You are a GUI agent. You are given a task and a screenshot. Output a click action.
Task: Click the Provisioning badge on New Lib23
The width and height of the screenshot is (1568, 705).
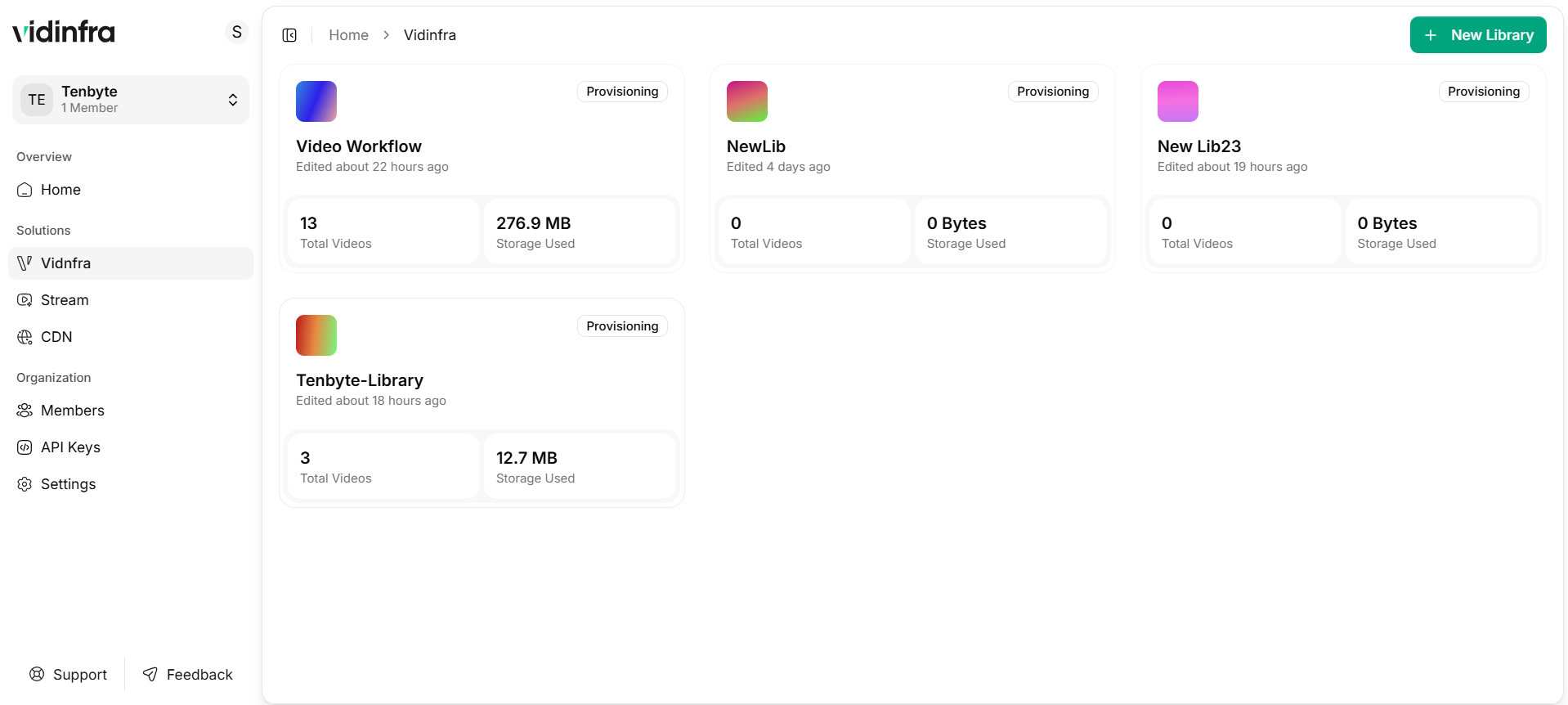pos(1484,92)
